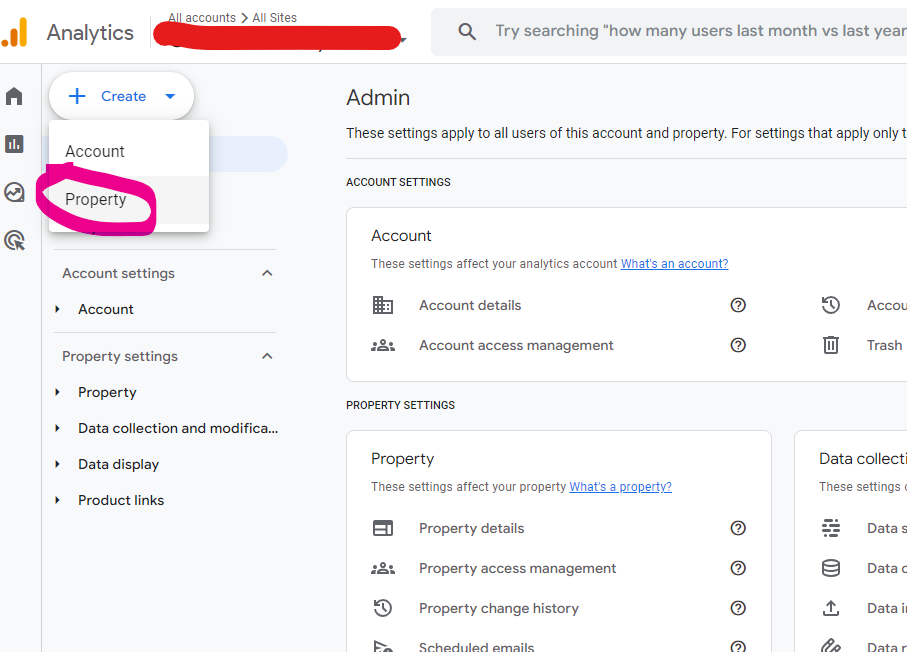Click the Data import upload icon
907x652 pixels.
point(830,608)
